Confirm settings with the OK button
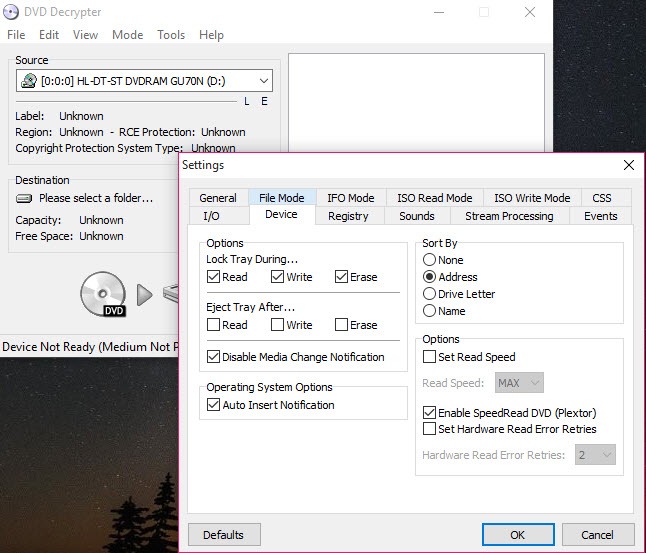The image size is (646, 553). coord(518,534)
